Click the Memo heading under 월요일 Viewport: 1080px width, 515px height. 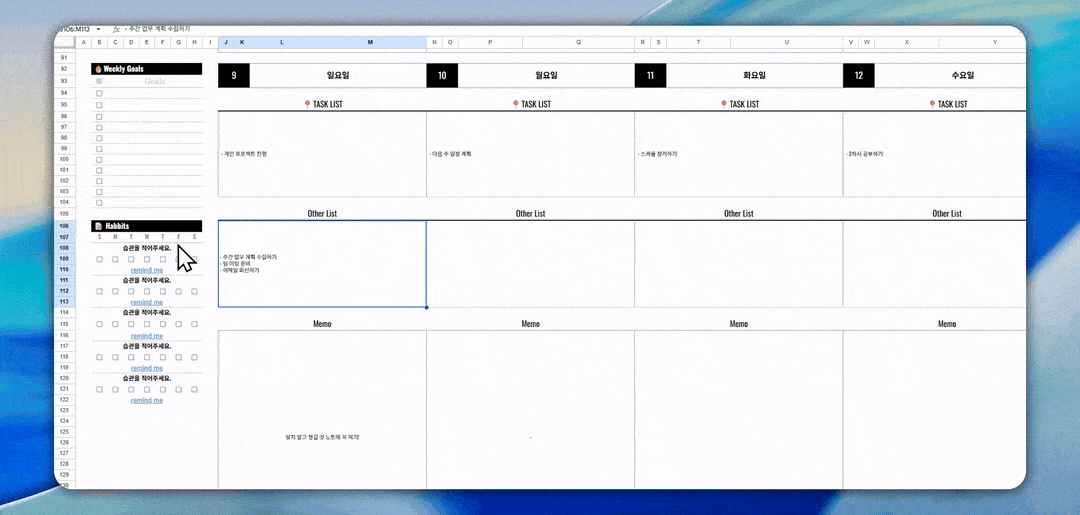click(x=530, y=324)
